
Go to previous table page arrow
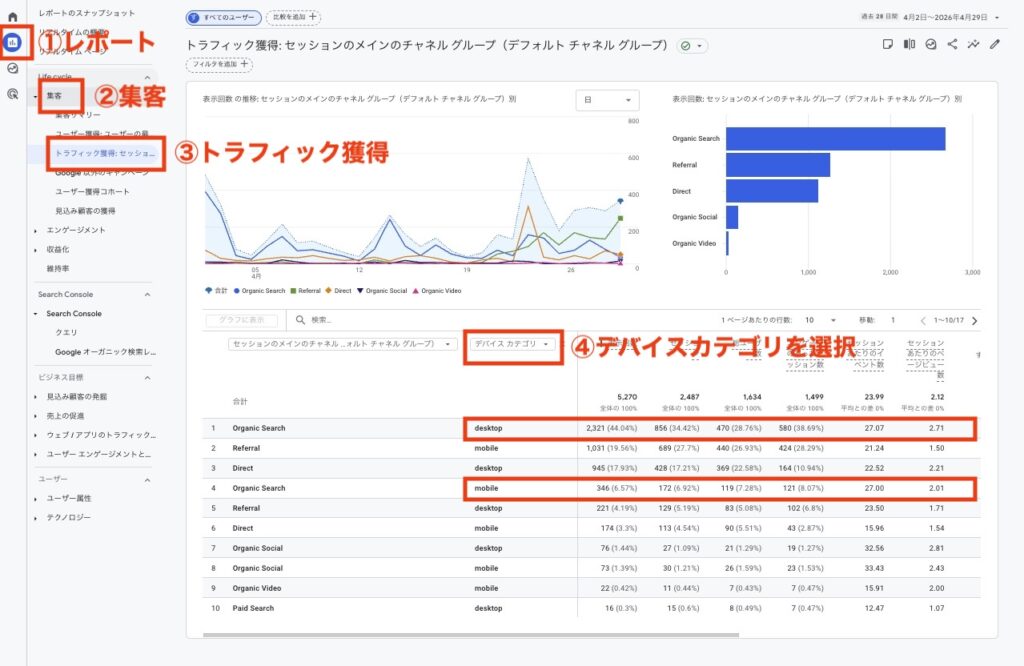coord(923,321)
